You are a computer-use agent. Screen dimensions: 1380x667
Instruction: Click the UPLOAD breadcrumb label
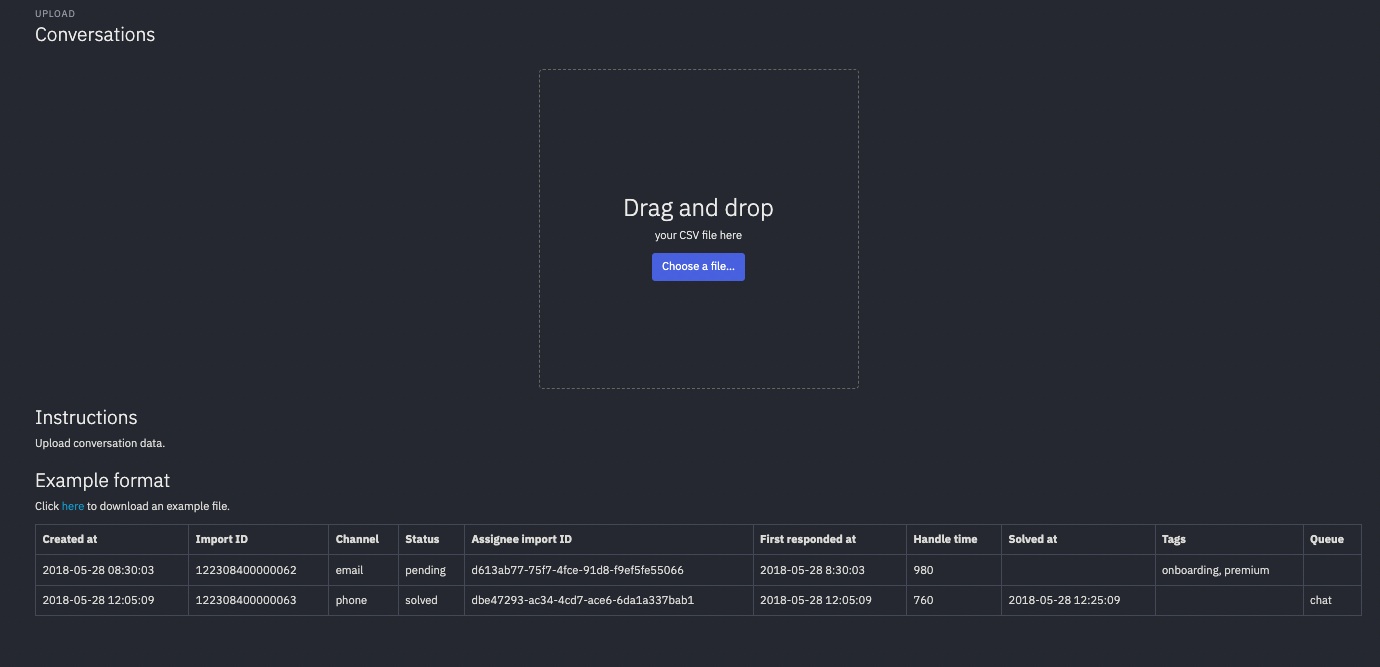pos(55,14)
